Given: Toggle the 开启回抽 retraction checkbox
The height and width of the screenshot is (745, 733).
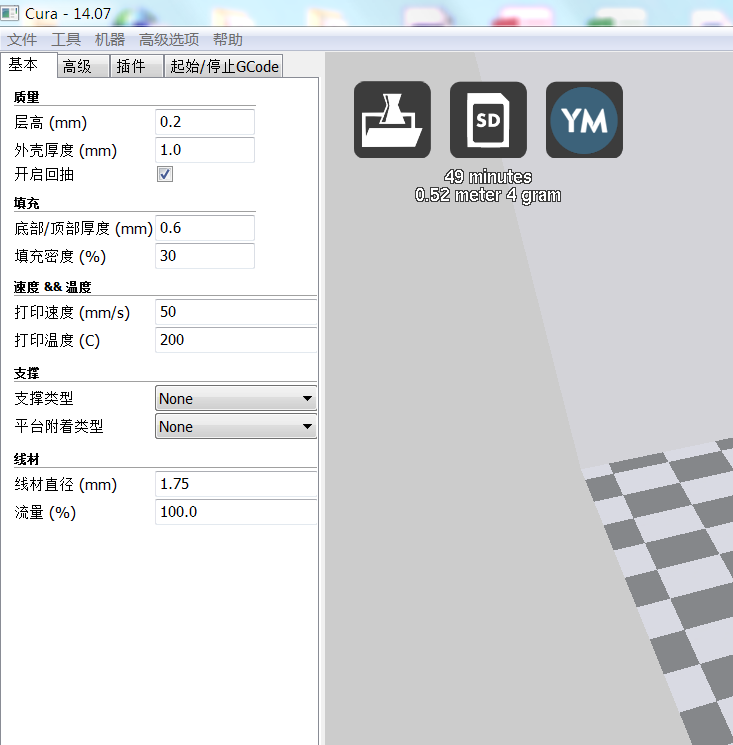Looking at the screenshot, I should pos(165,174).
